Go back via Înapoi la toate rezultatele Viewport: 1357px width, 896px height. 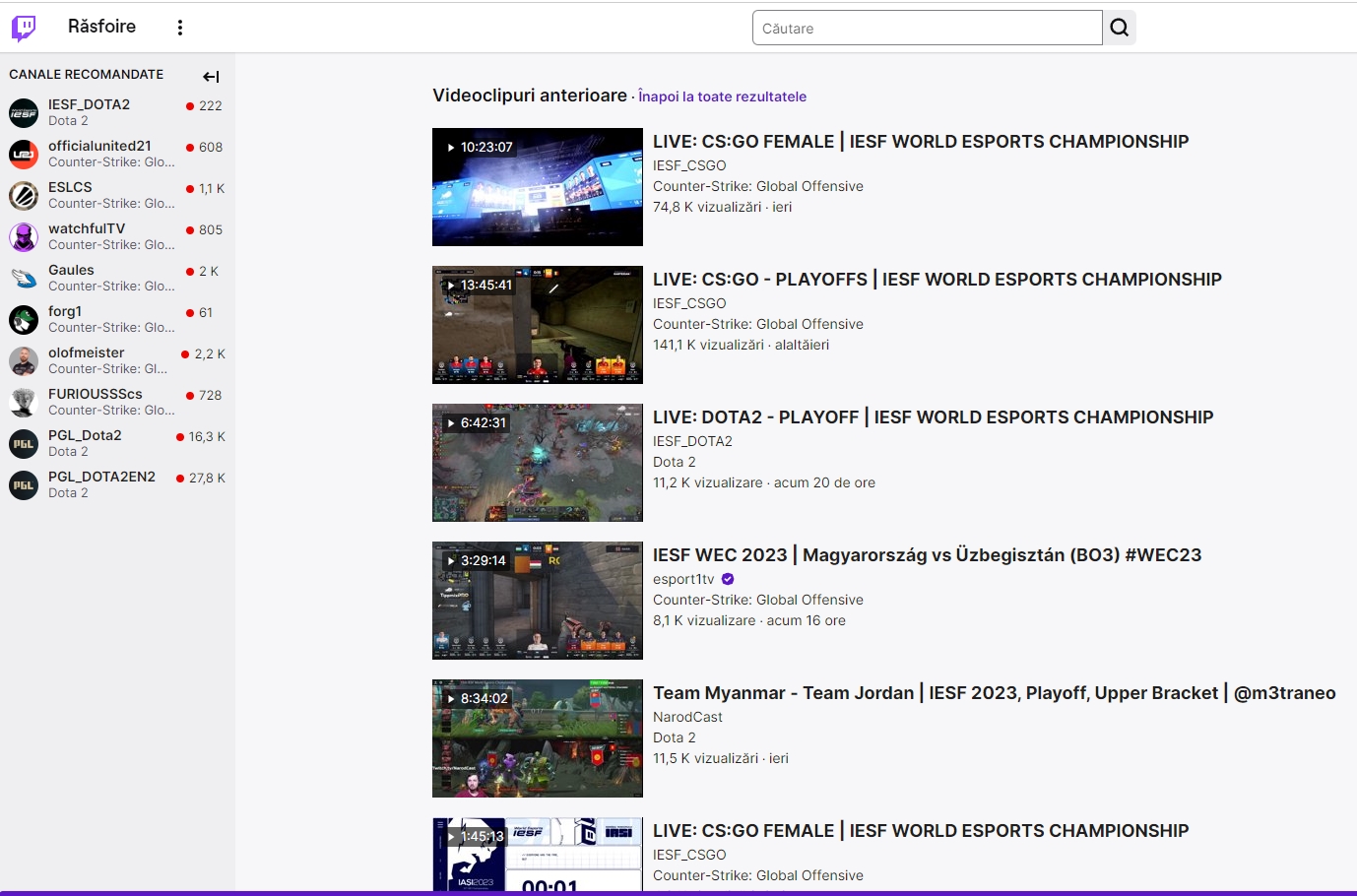tap(723, 96)
